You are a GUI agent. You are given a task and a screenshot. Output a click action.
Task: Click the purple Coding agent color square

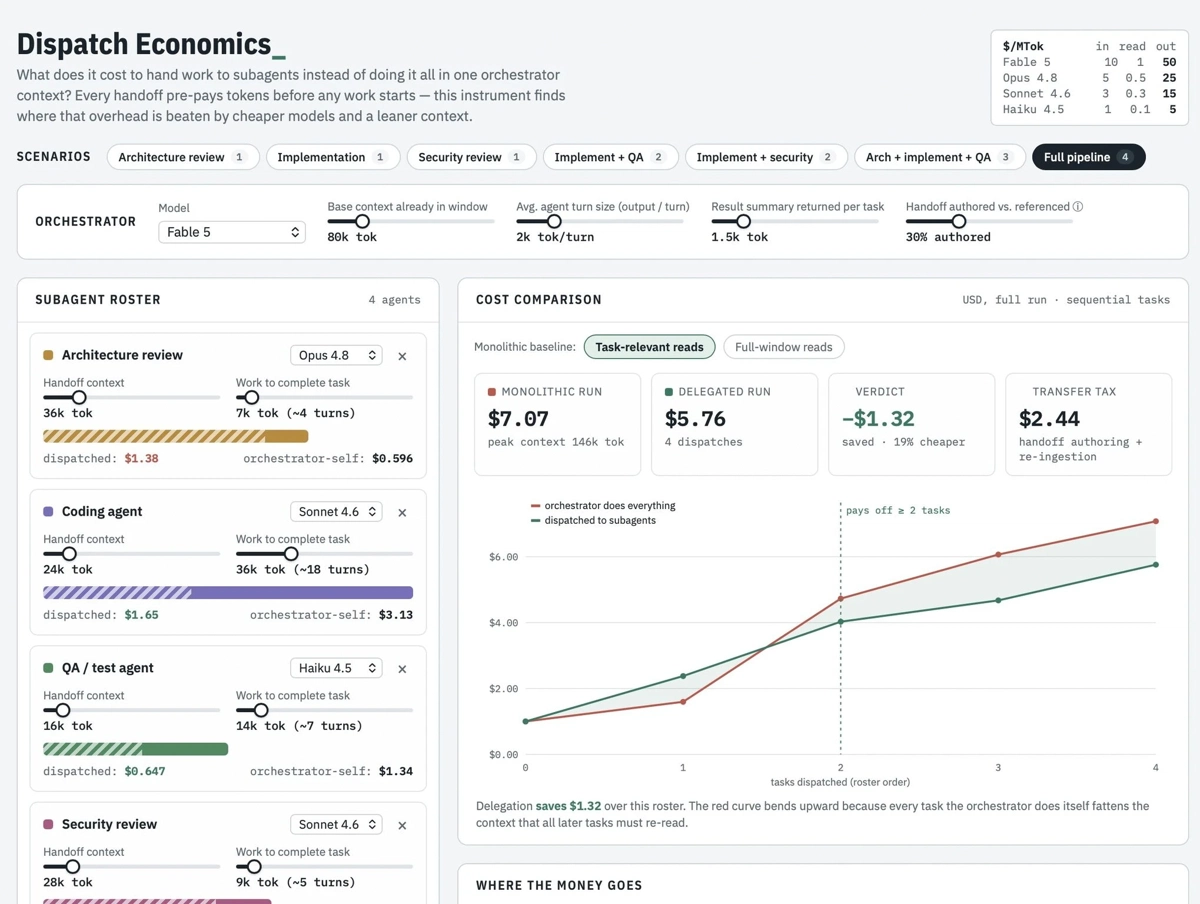tap(48, 511)
